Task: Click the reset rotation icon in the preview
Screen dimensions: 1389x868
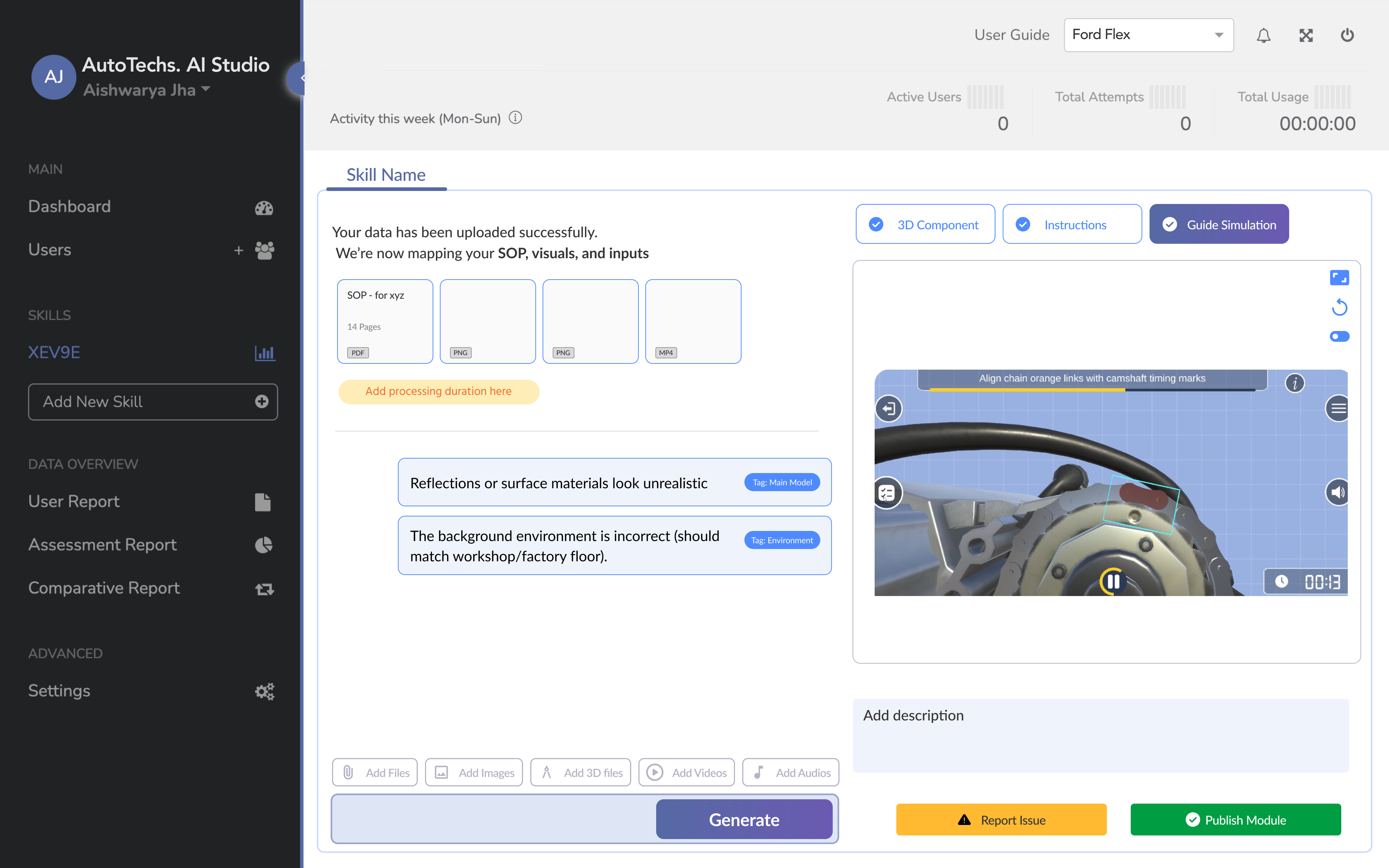Action: pos(1339,308)
